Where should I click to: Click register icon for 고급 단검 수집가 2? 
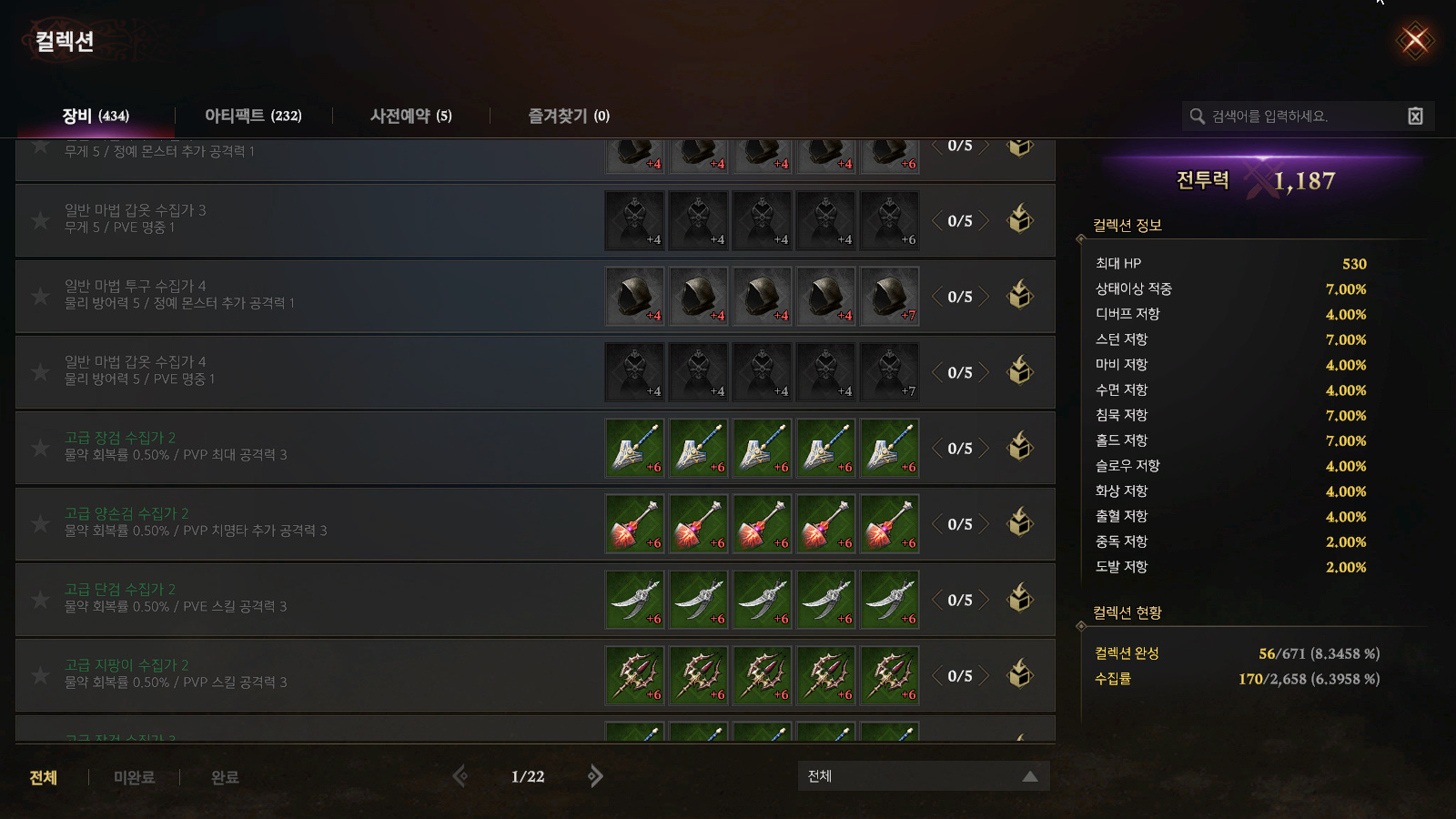pyautogui.click(x=1020, y=599)
